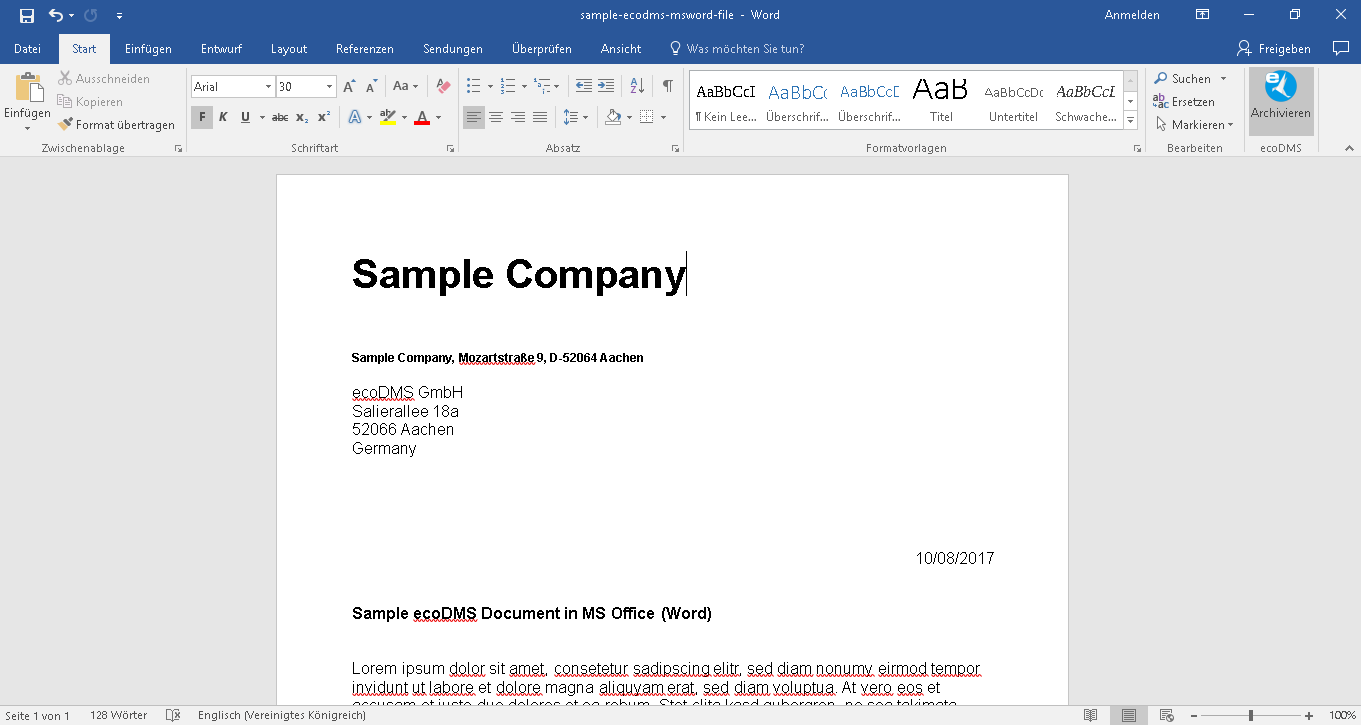Apply strikethrough (abc) formatting
1361x725 pixels.
(x=280, y=117)
